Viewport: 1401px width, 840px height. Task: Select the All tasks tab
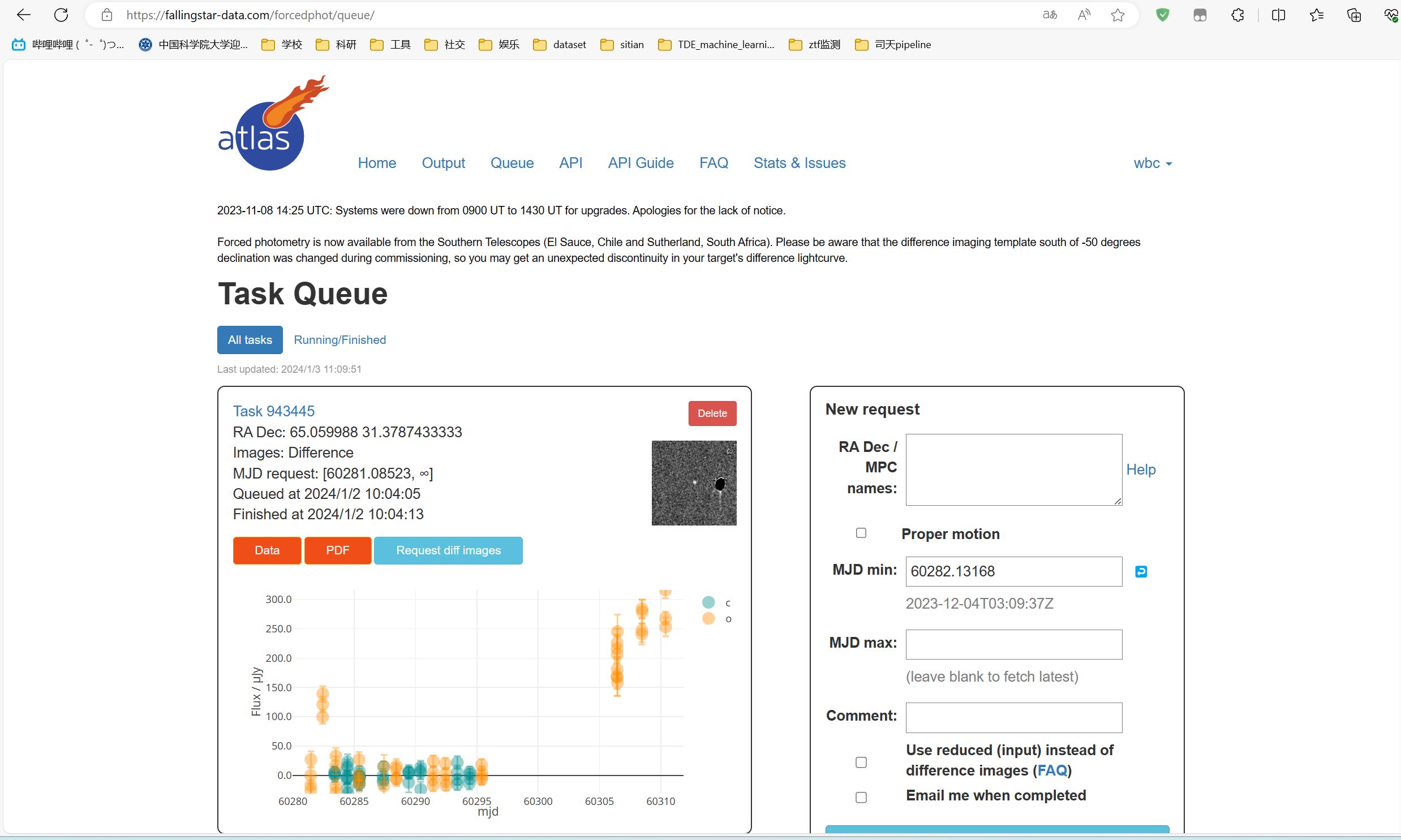(x=250, y=339)
